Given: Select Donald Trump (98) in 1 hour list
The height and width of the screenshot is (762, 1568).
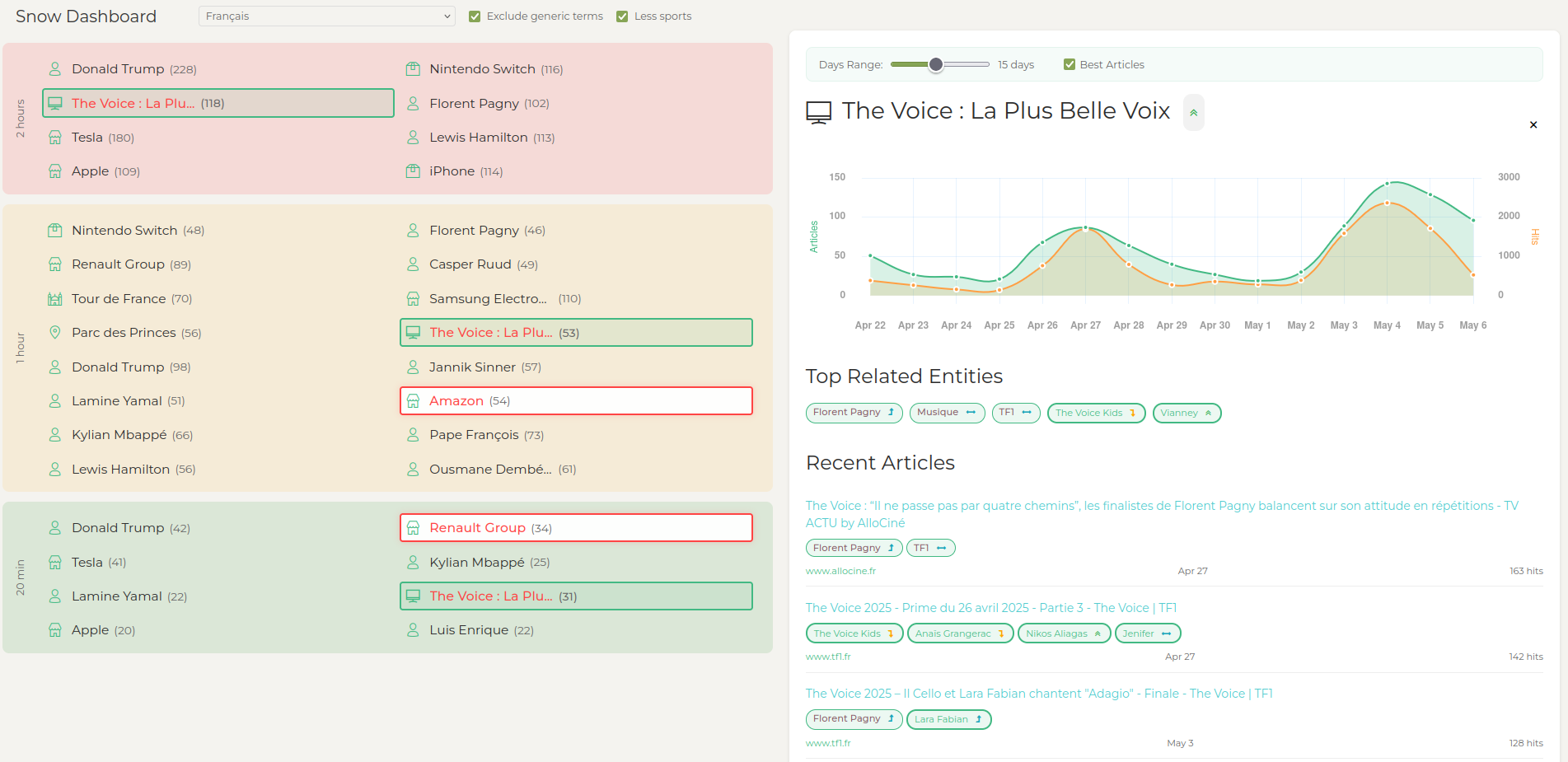Looking at the screenshot, I should tap(218, 367).
